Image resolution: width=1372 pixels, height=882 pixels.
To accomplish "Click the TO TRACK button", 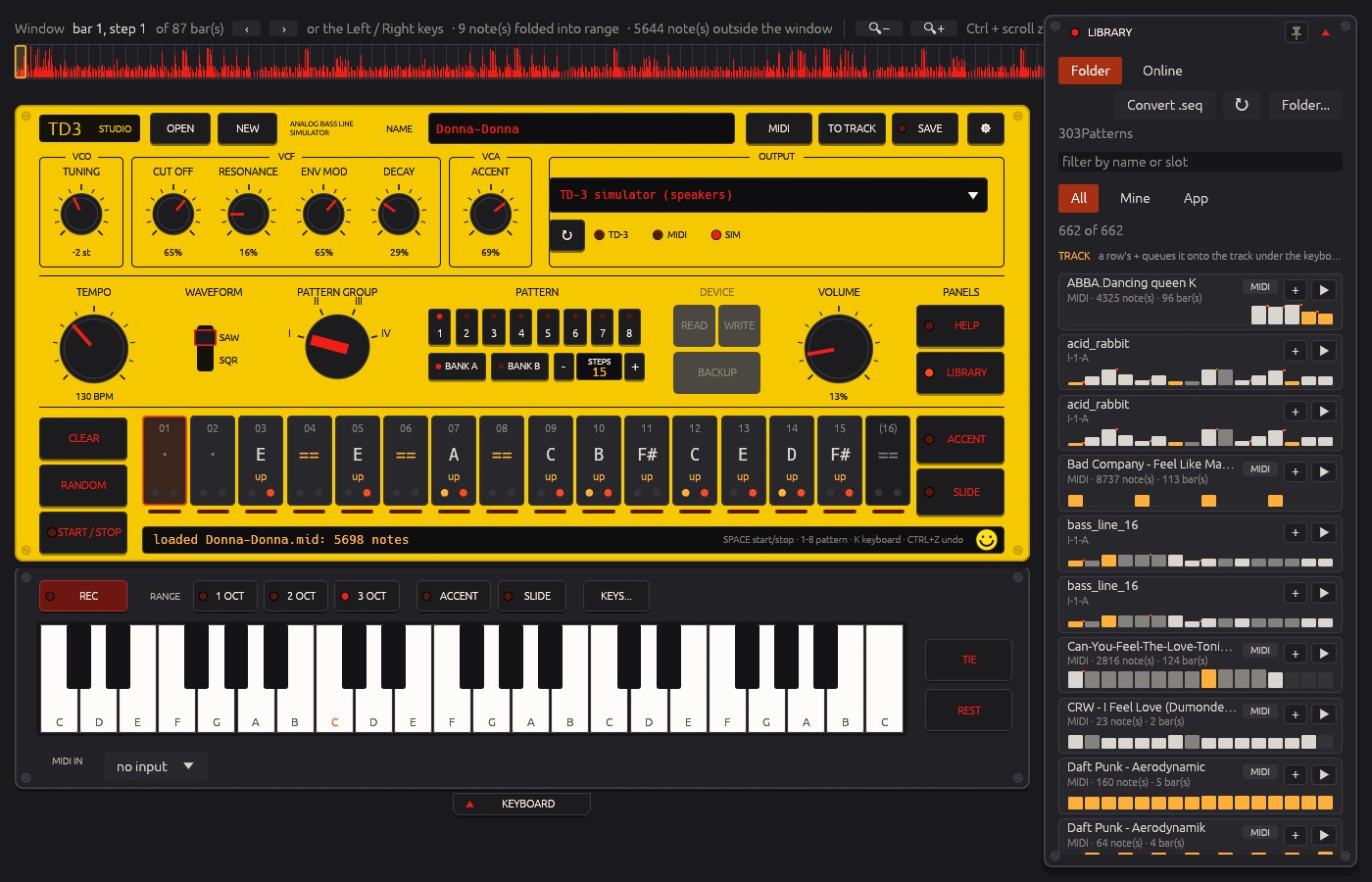I will click(x=852, y=128).
